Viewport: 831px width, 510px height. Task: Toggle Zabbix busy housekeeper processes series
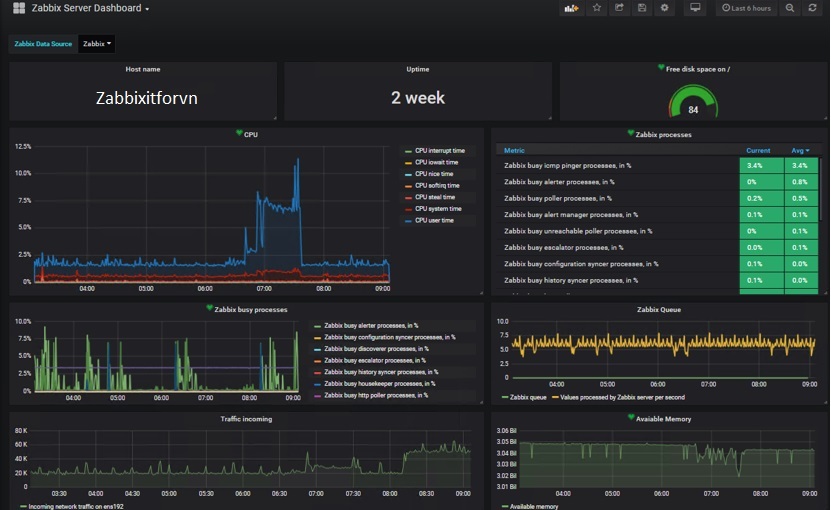pyautogui.click(x=376, y=383)
